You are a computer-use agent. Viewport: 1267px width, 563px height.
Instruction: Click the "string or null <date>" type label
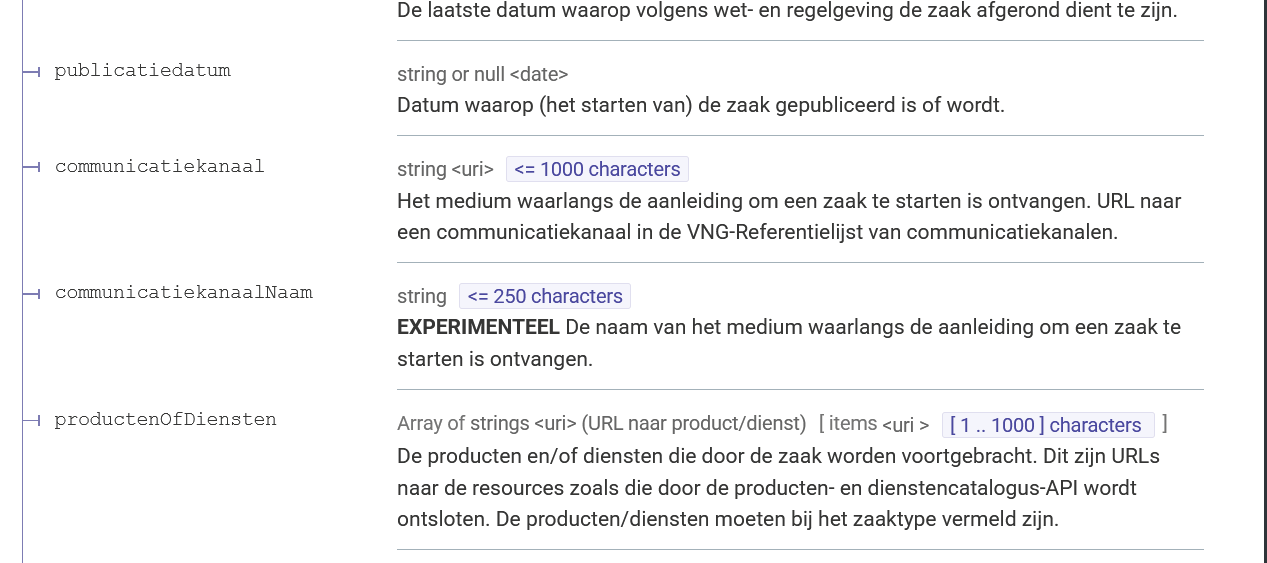click(x=482, y=74)
